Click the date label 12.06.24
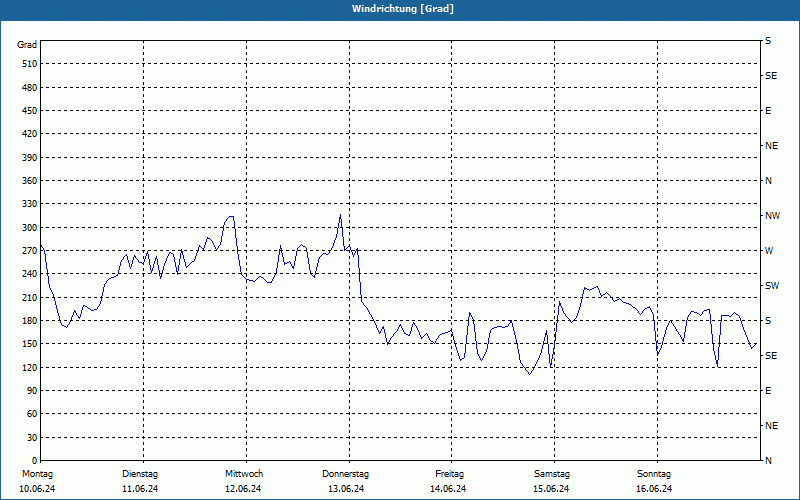 243,489
